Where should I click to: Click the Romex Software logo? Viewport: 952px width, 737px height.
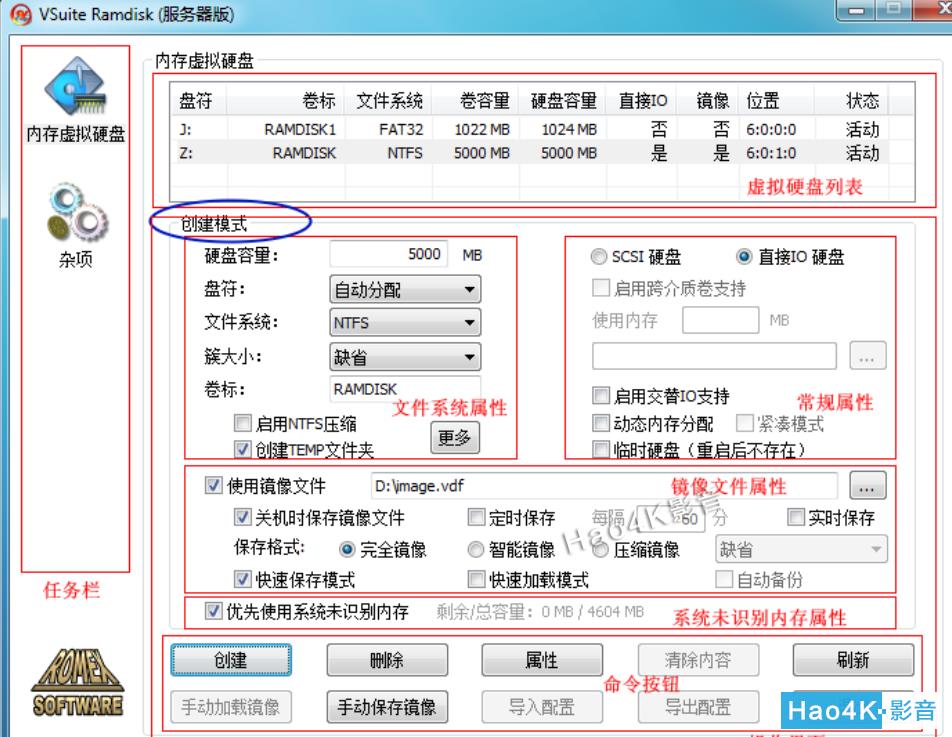78,682
